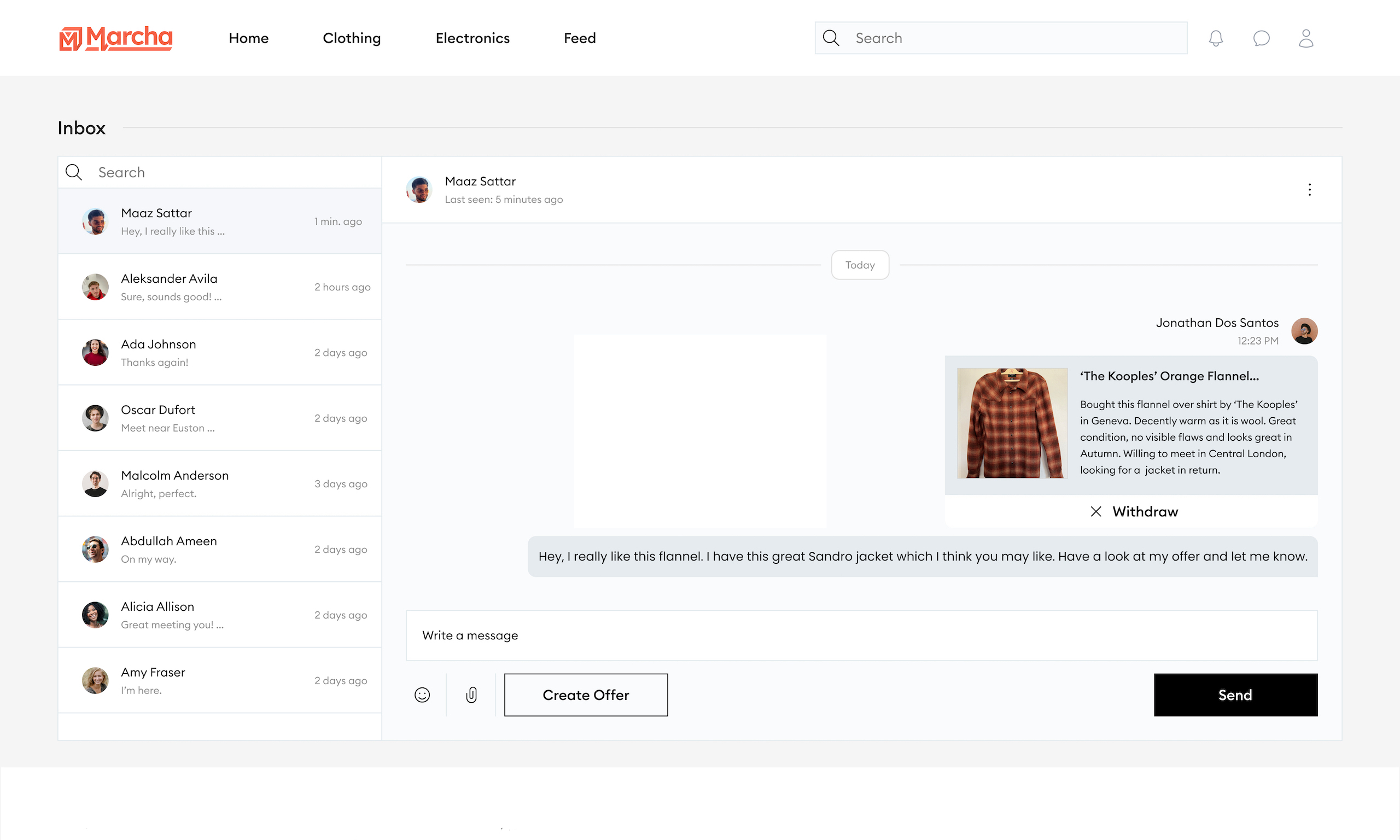
Task: Open Ada Johnson conversation
Action: point(219,353)
